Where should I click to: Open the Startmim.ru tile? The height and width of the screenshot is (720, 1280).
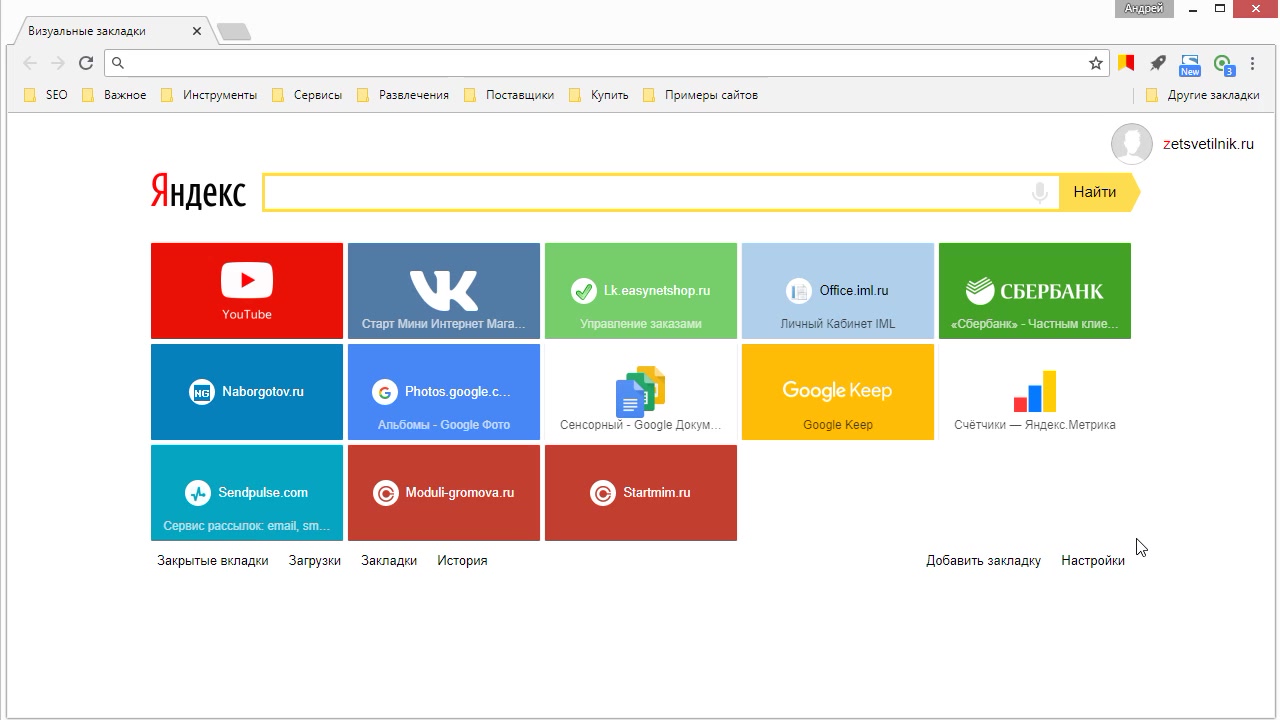click(x=641, y=493)
